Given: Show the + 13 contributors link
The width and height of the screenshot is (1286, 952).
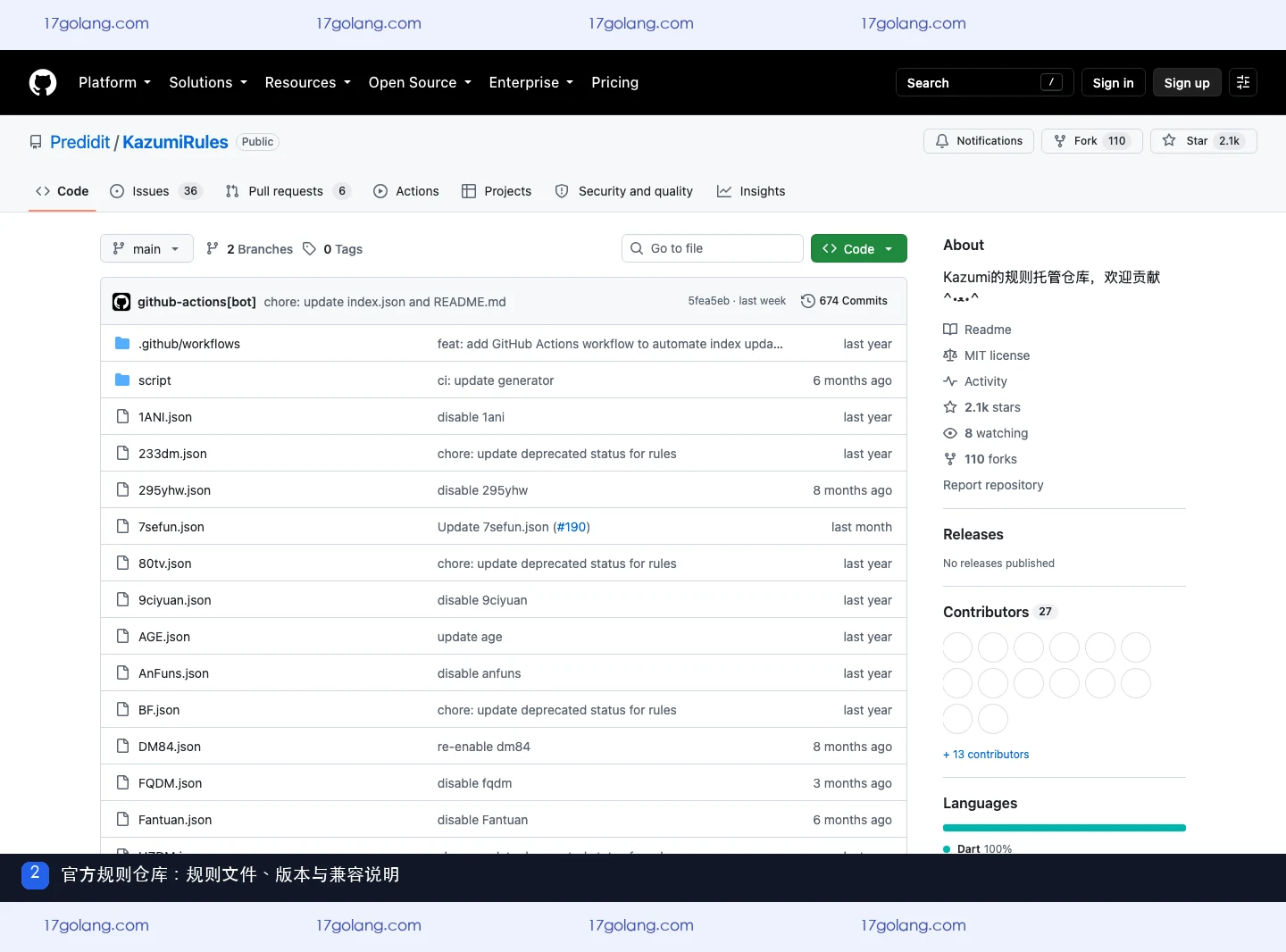Looking at the screenshot, I should pos(986,755).
